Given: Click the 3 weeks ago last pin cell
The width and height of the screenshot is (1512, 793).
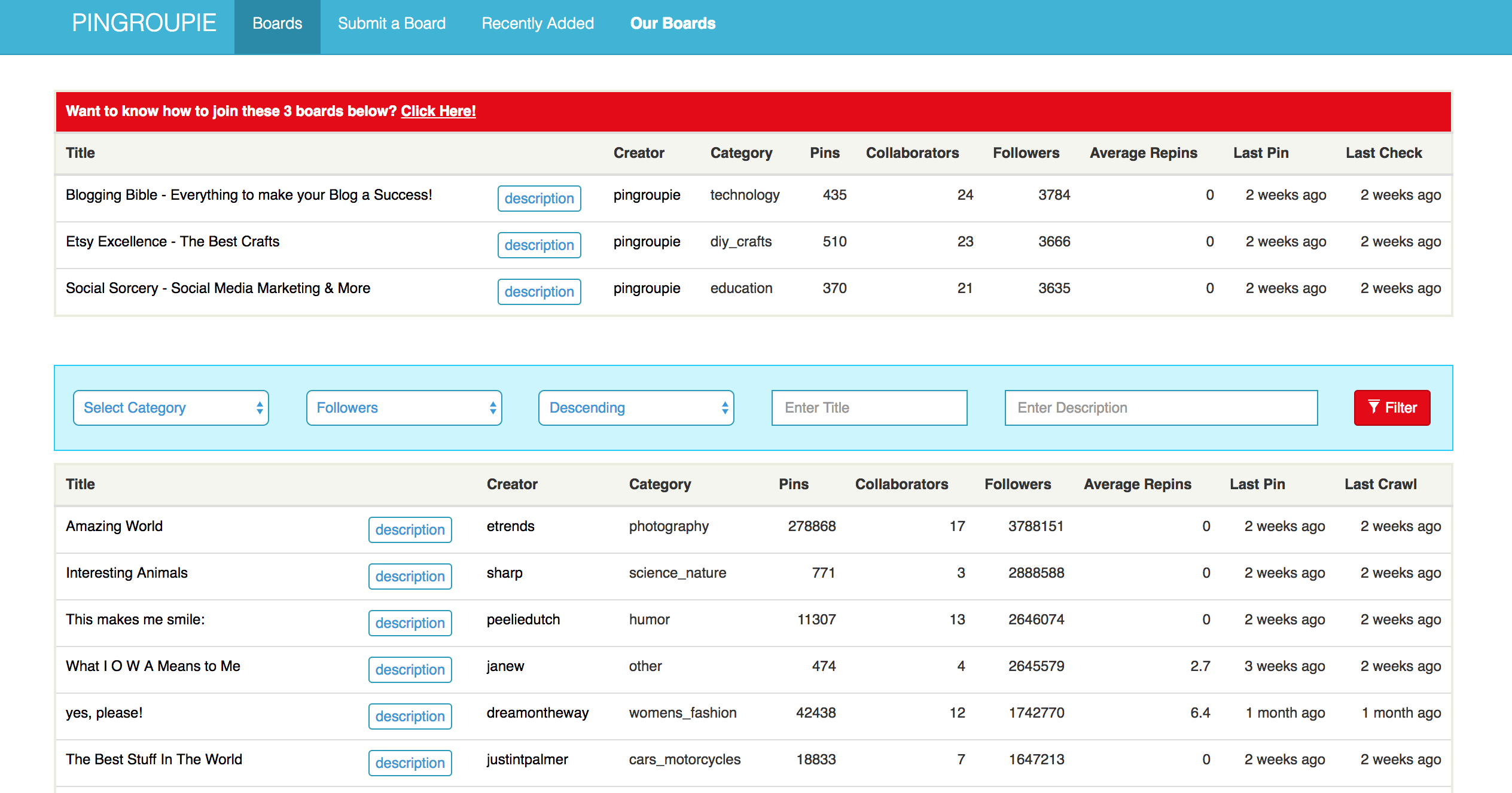Looking at the screenshot, I should pos(1285,666).
